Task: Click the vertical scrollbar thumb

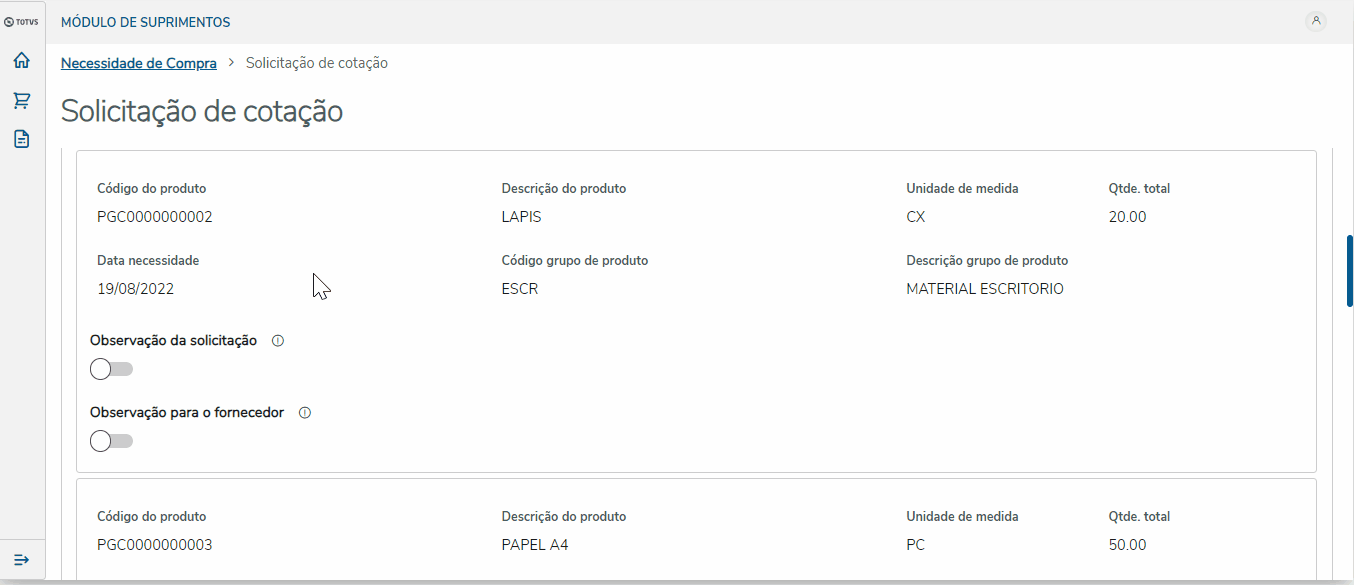Action: (1349, 270)
